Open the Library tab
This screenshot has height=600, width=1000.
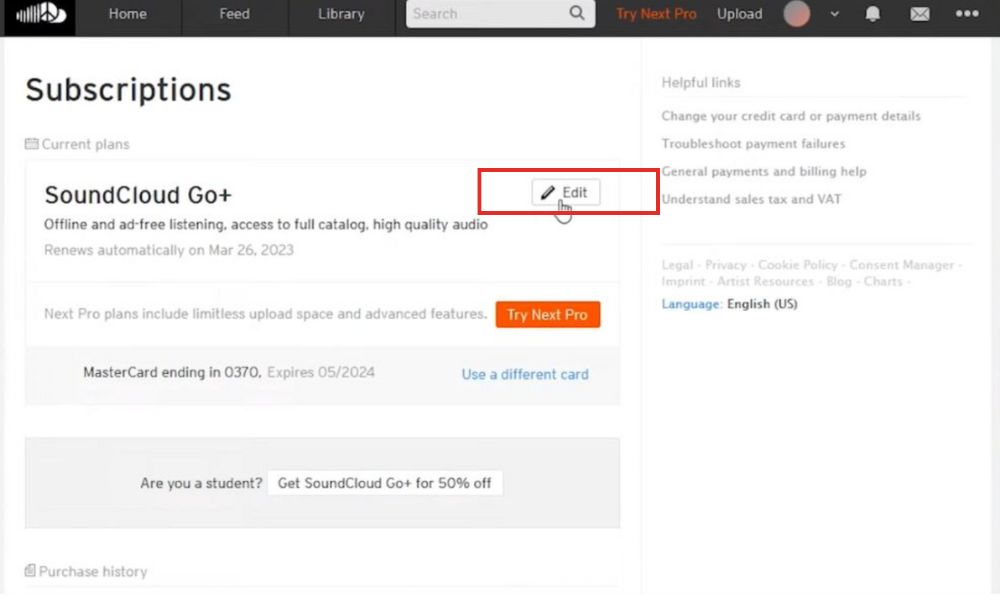click(340, 14)
